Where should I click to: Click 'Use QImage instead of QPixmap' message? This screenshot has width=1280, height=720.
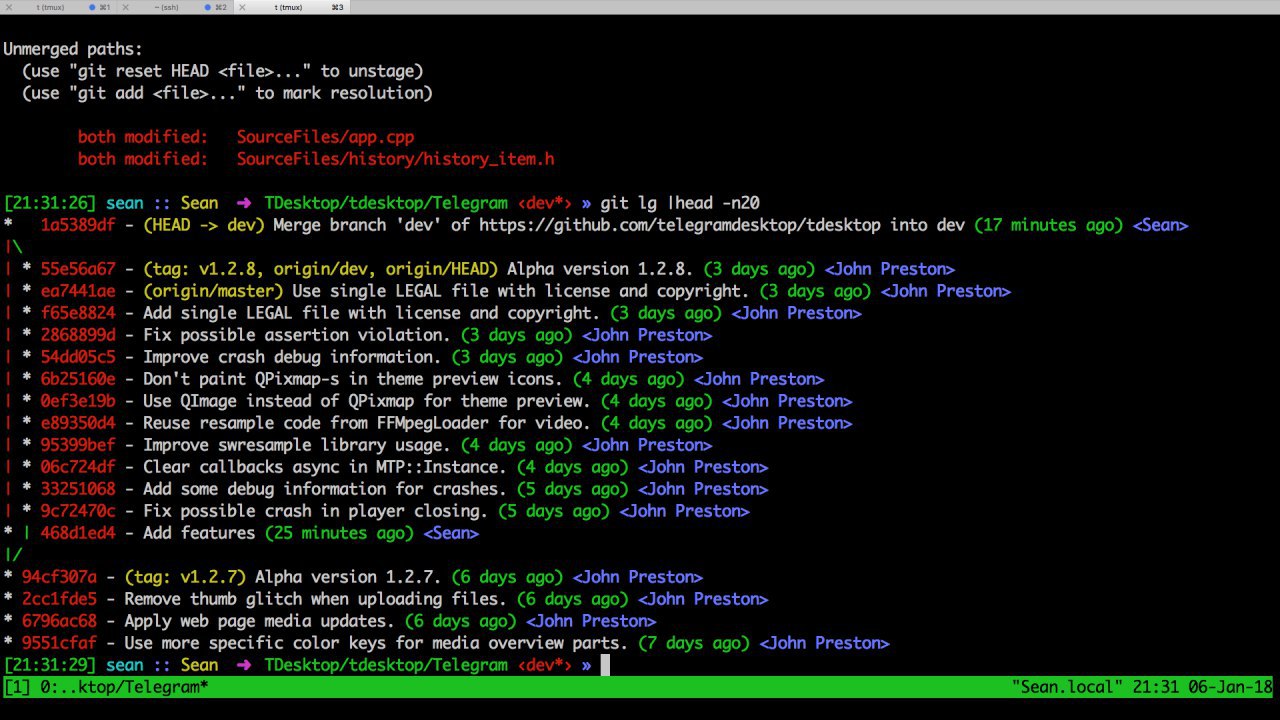[x=367, y=401]
